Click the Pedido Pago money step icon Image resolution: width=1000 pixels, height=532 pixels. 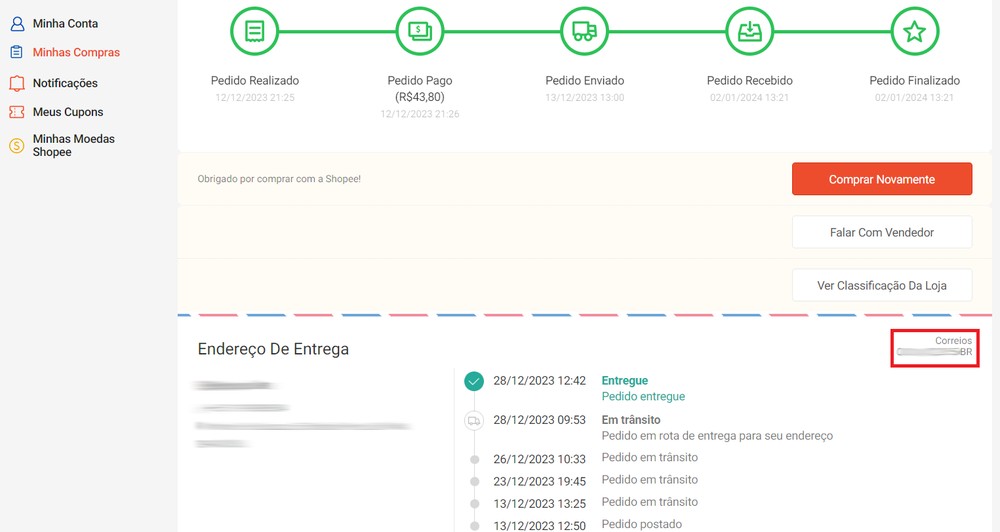[x=420, y=31]
